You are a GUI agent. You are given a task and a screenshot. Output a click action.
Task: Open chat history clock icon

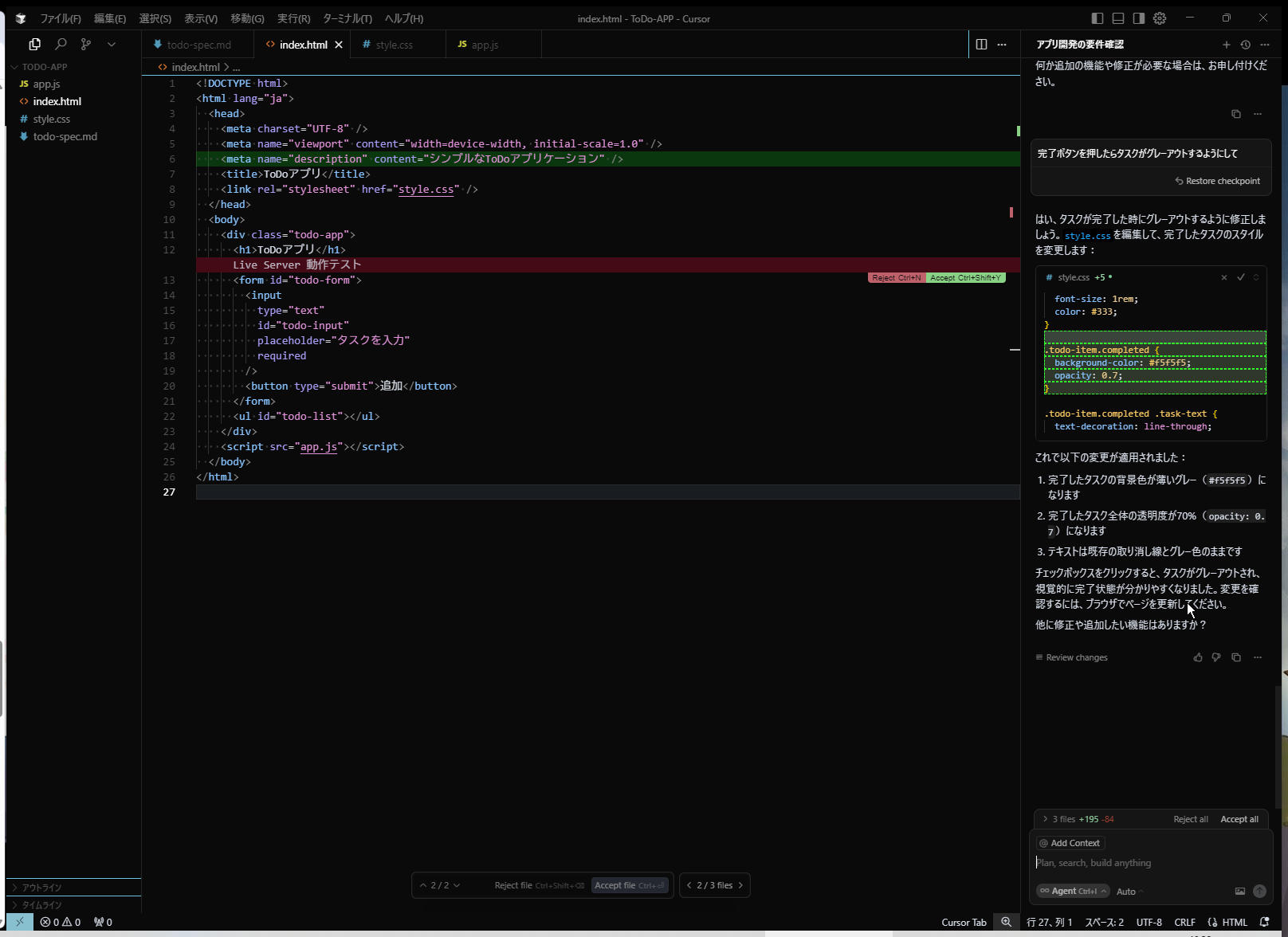click(1245, 45)
